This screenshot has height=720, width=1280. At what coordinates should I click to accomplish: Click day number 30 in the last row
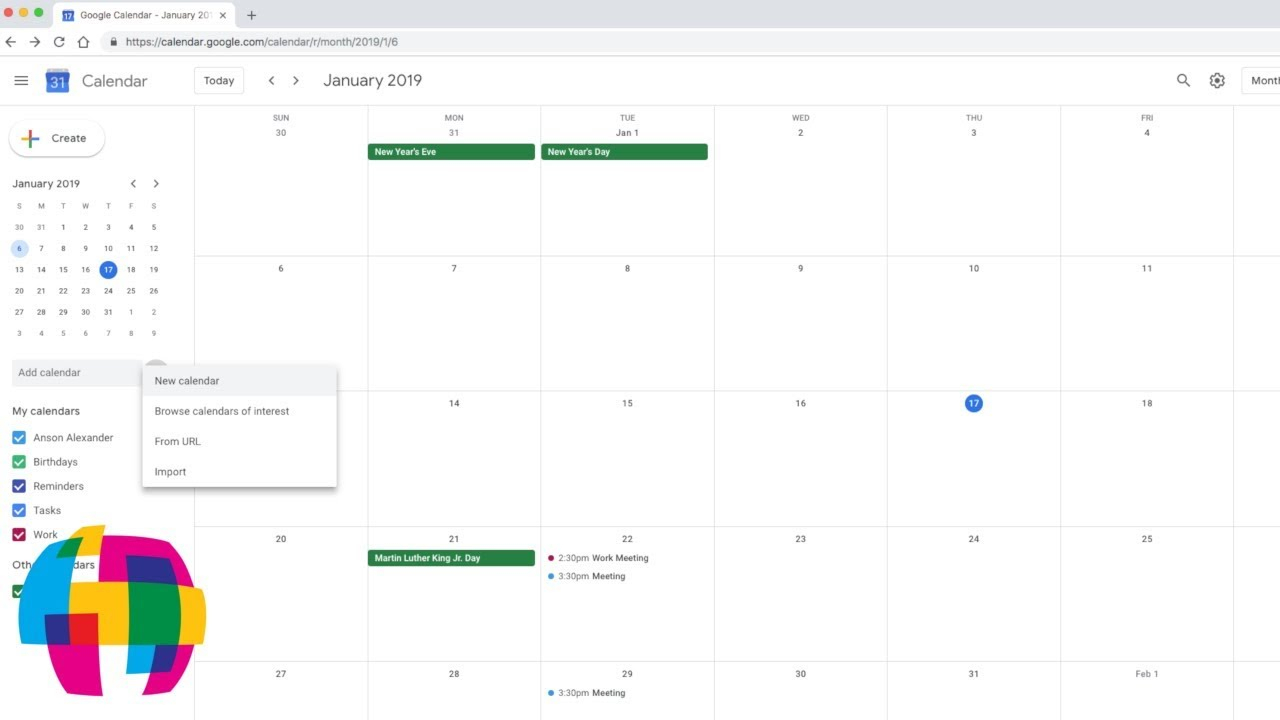(x=800, y=674)
